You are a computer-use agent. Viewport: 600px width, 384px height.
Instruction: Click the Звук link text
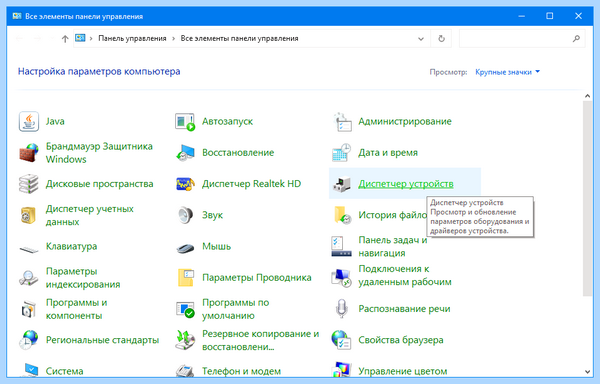pyautogui.click(x=212, y=215)
